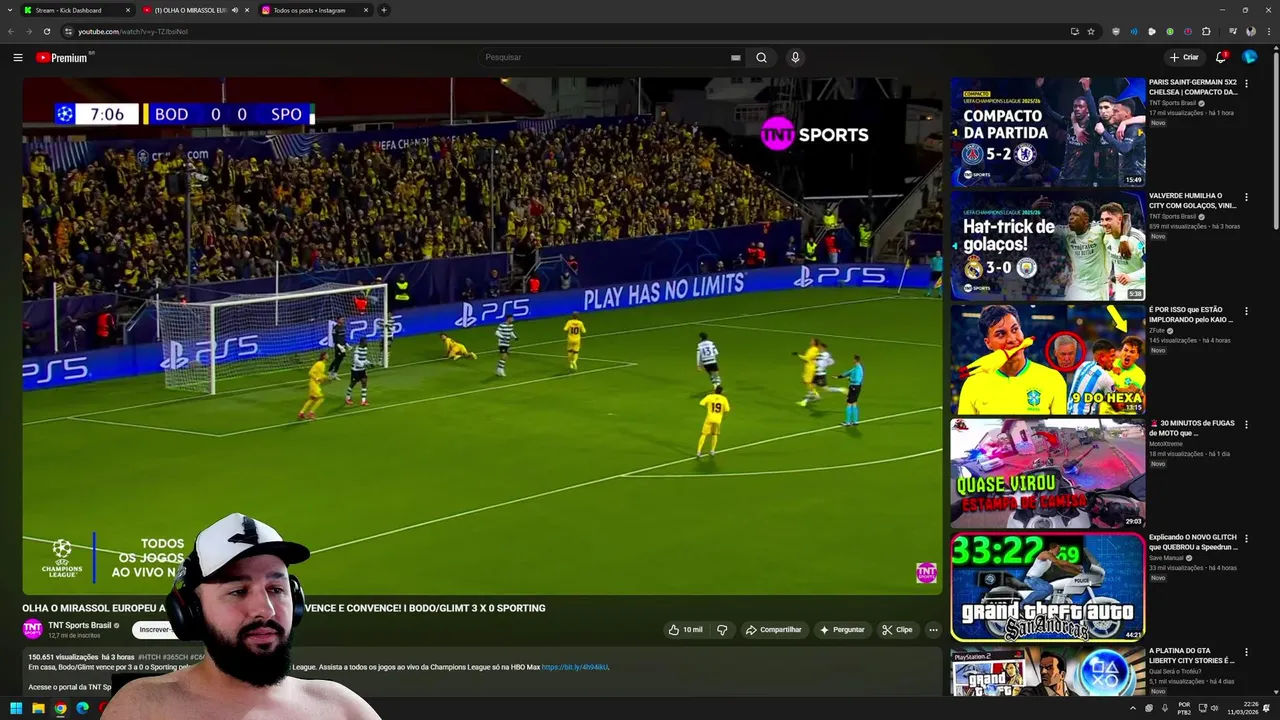This screenshot has height=720, width=1280.
Task: Open title É POR ISSO que ESTÃO IMPLORANDO
Action: 1191,315
